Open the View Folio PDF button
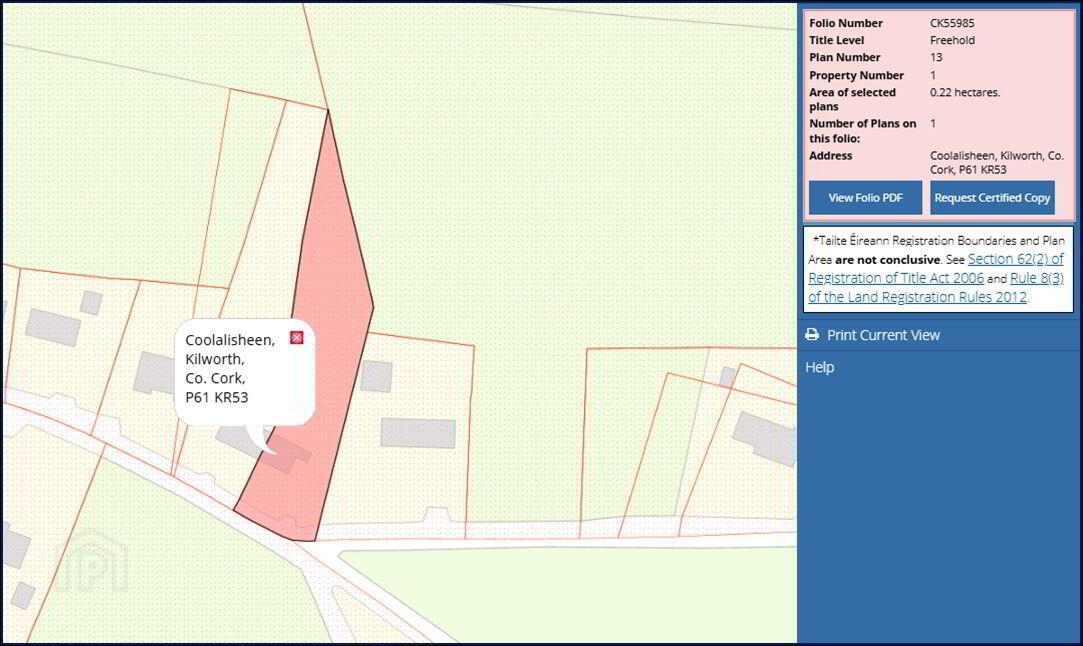This screenshot has width=1083, height=646. coord(865,198)
